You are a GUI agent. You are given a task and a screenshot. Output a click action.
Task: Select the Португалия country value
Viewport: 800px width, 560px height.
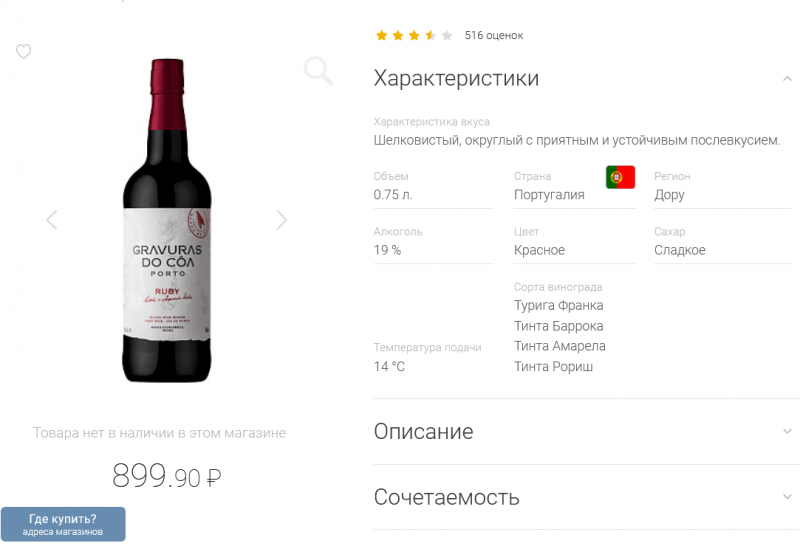549,195
